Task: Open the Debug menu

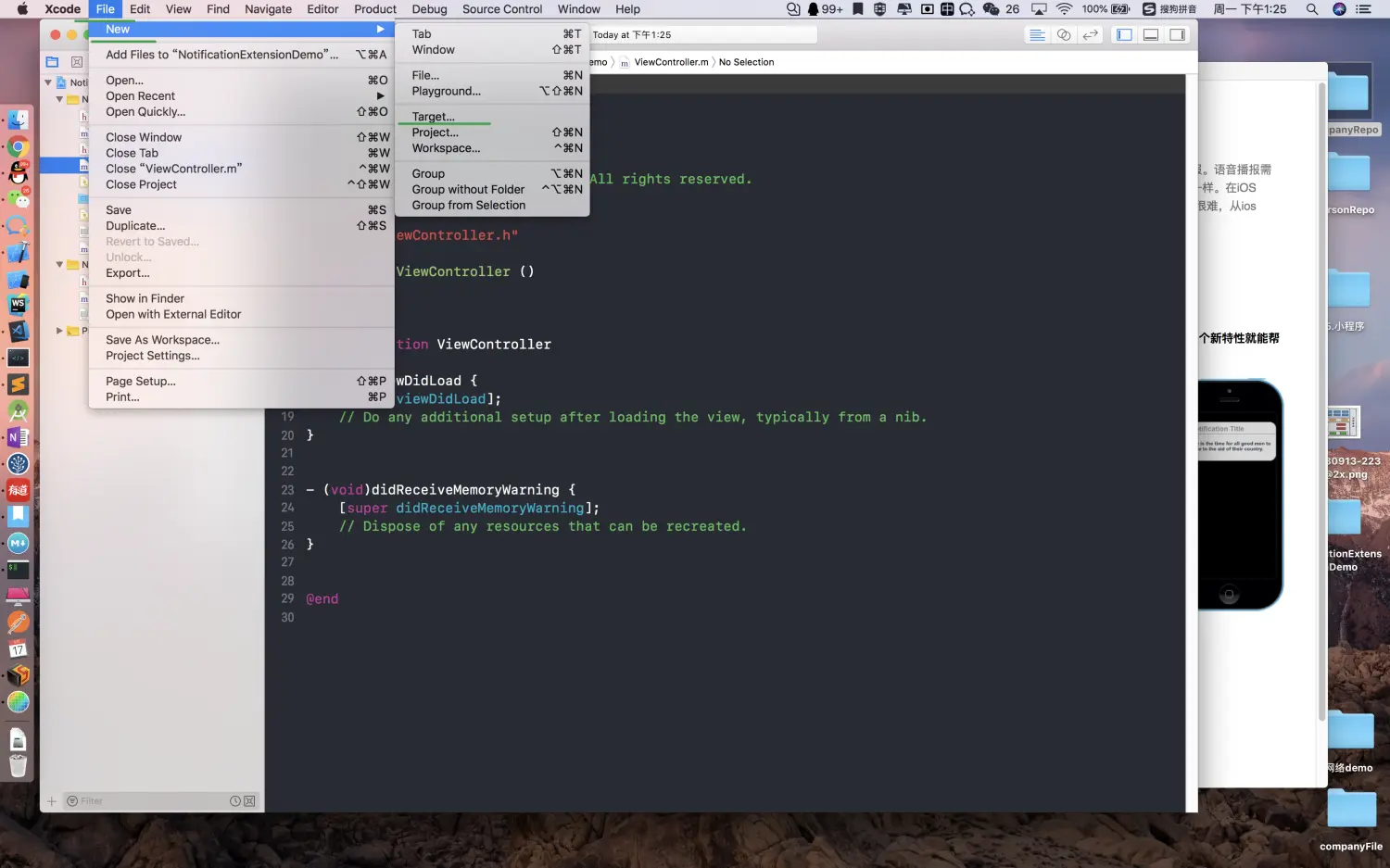Action: 429,9
